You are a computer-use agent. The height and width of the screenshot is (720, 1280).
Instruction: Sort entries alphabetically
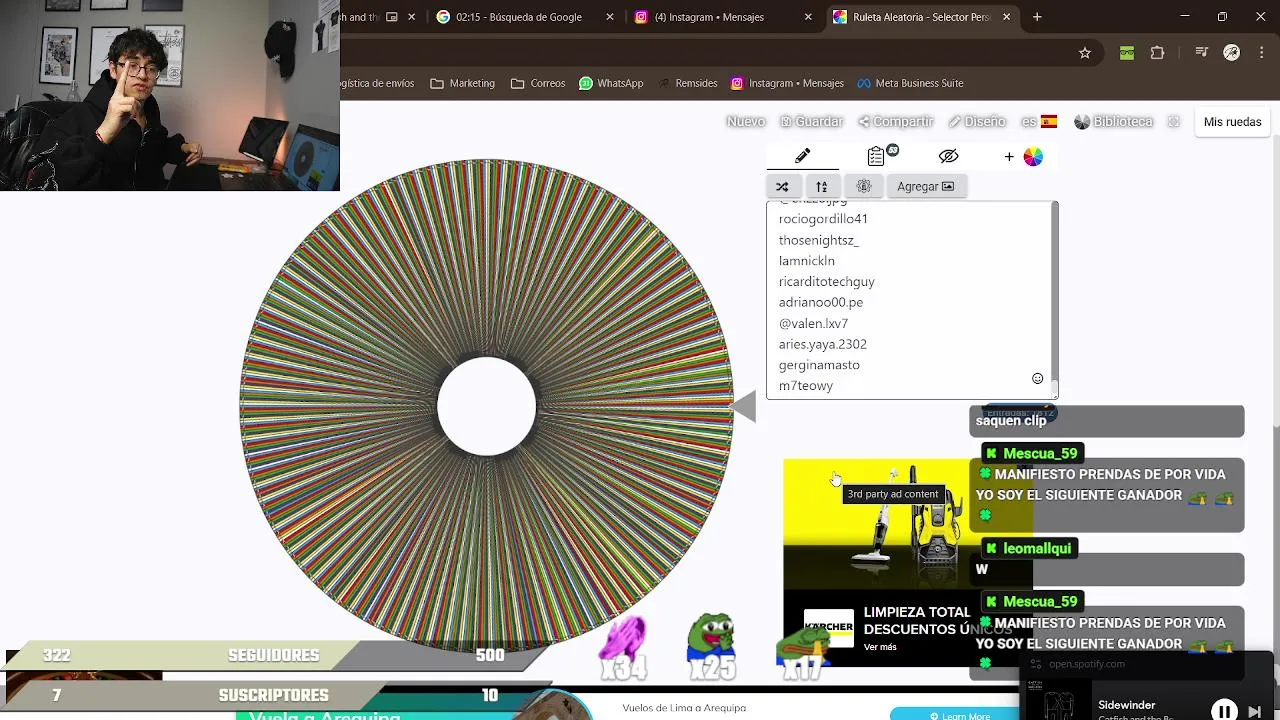point(822,186)
